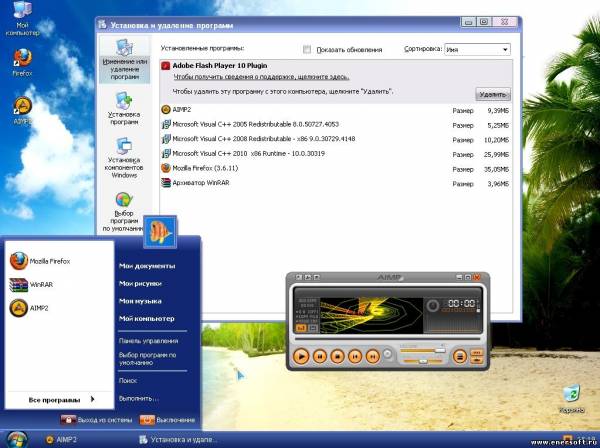Click the user picture fish avatar

point(160,232)
